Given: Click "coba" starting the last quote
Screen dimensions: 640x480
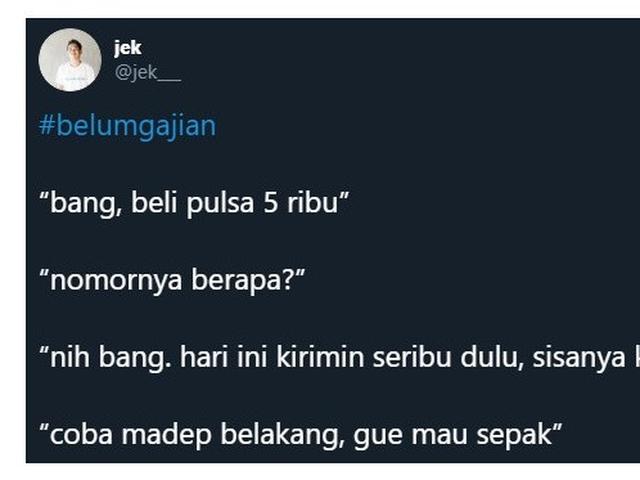Looking at the screenshot, I should coord(81,434).
